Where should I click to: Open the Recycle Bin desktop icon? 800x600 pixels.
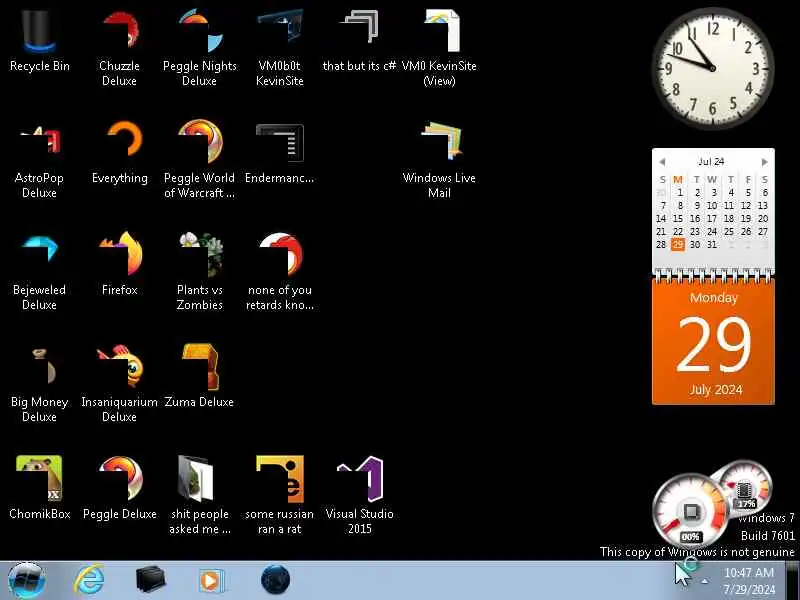(x=39, y=32)
